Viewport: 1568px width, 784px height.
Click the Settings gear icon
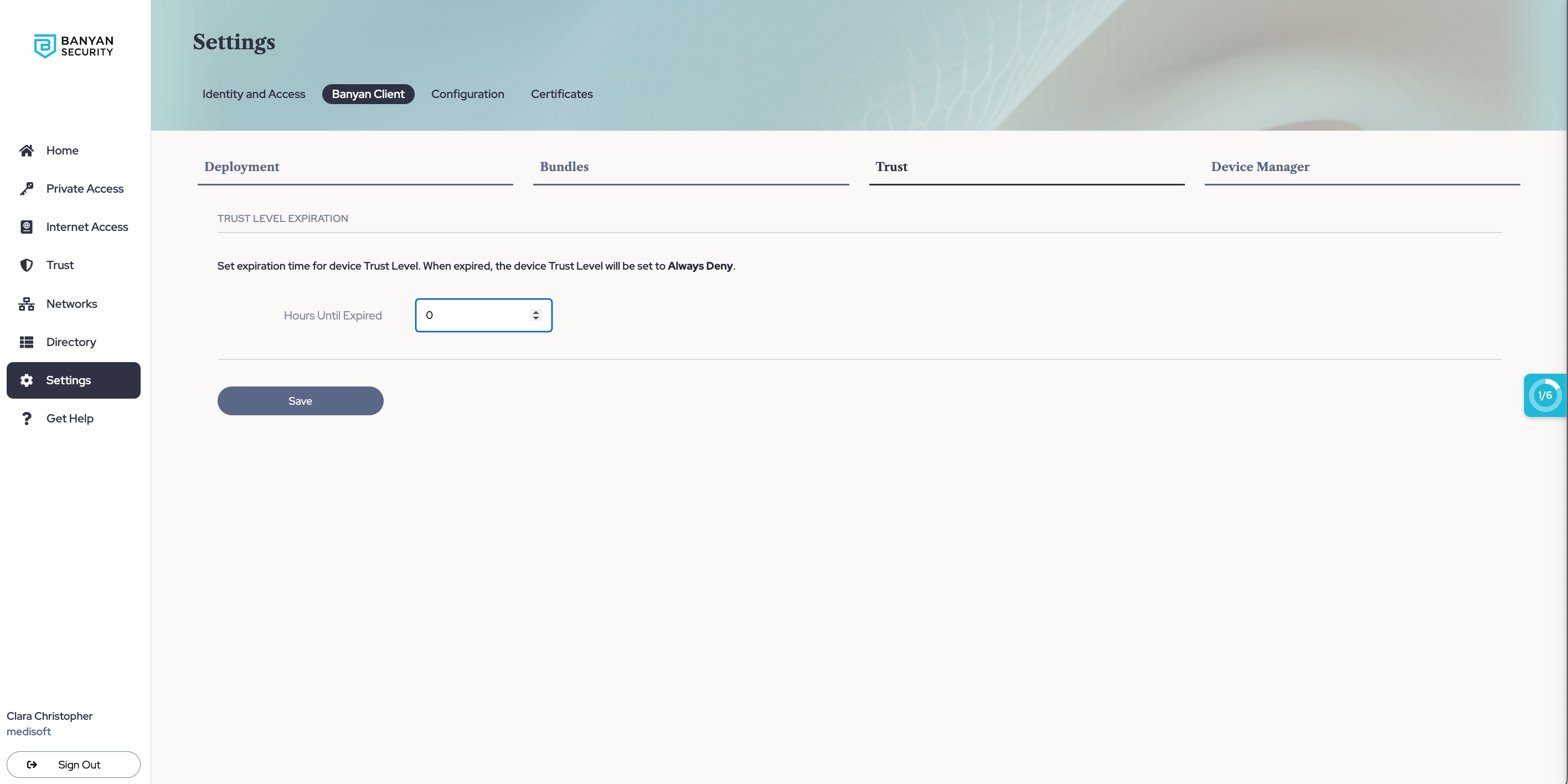[26, 380]
